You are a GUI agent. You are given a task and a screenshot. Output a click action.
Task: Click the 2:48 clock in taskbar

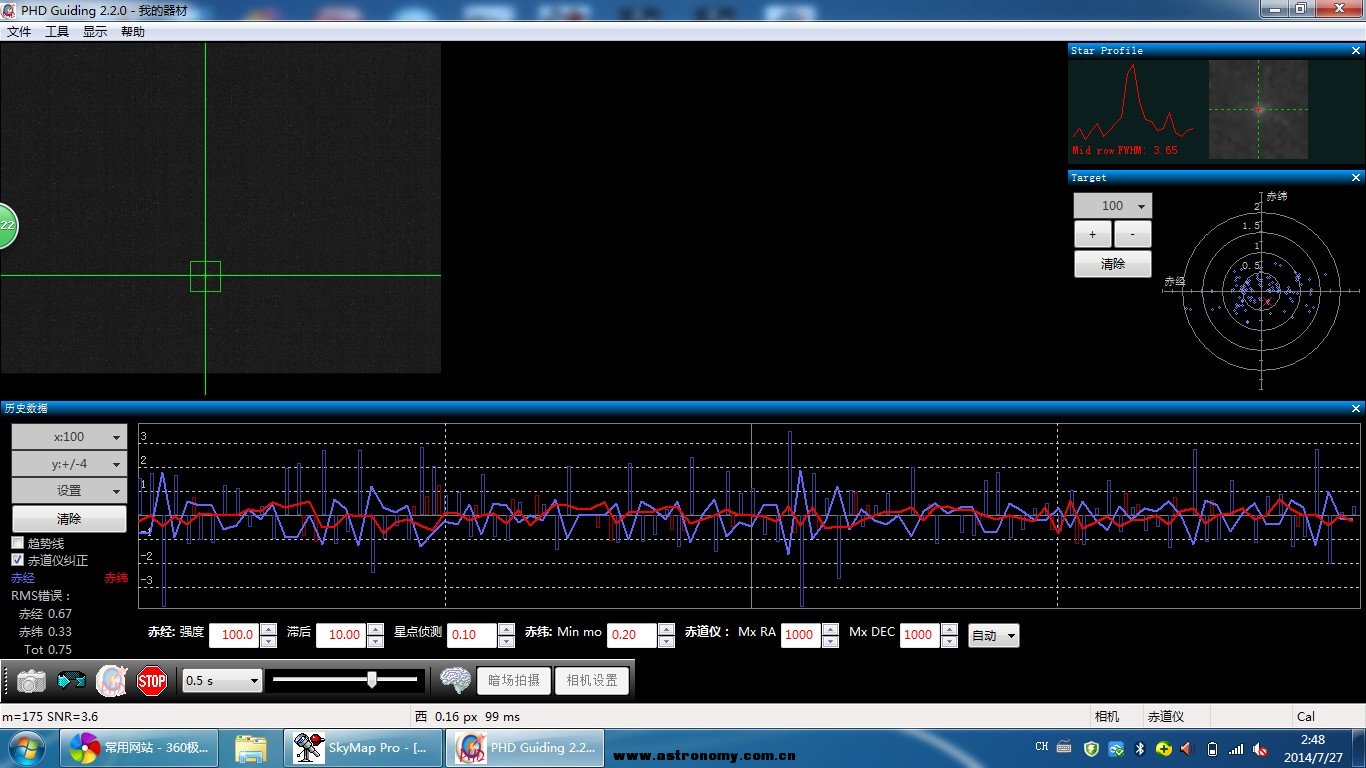[1313, 740]
